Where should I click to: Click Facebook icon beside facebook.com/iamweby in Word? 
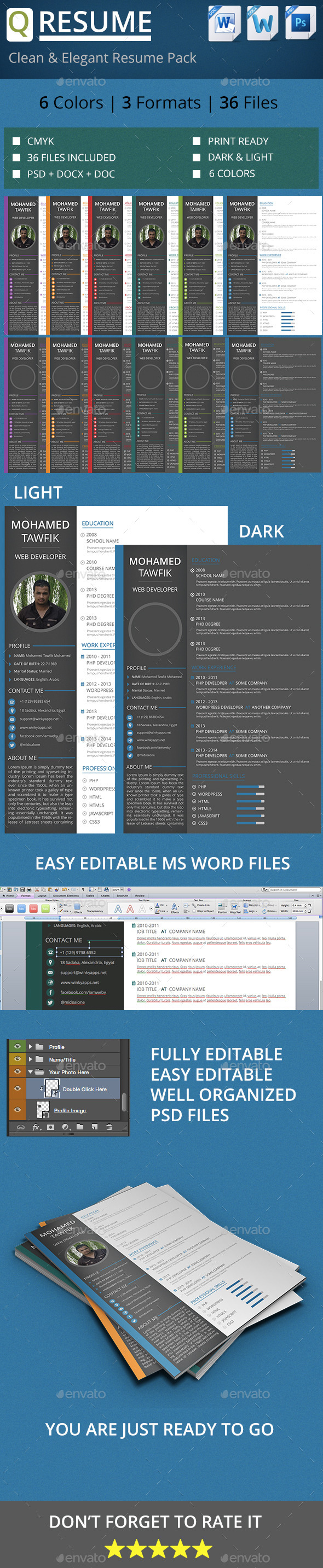click(x=50, y=993)
